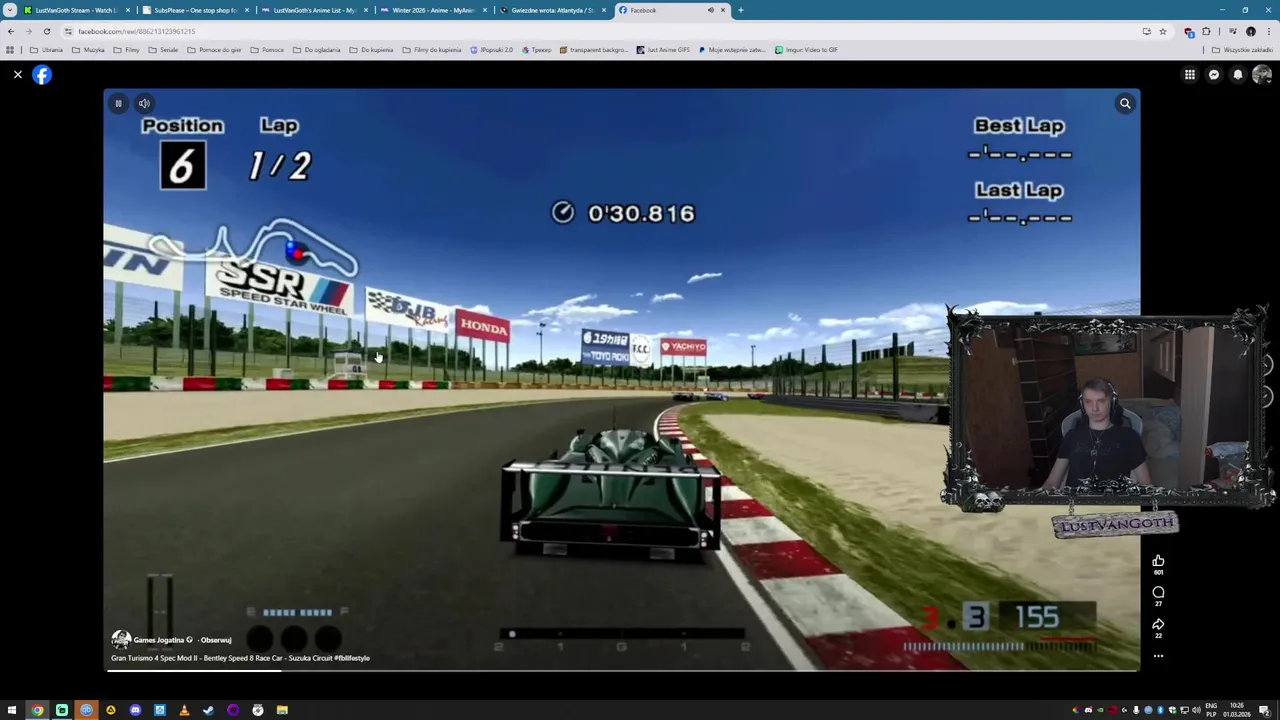Bookmark this page with star icon
Screen dimensions: 1280x720
coord(1162,31)
